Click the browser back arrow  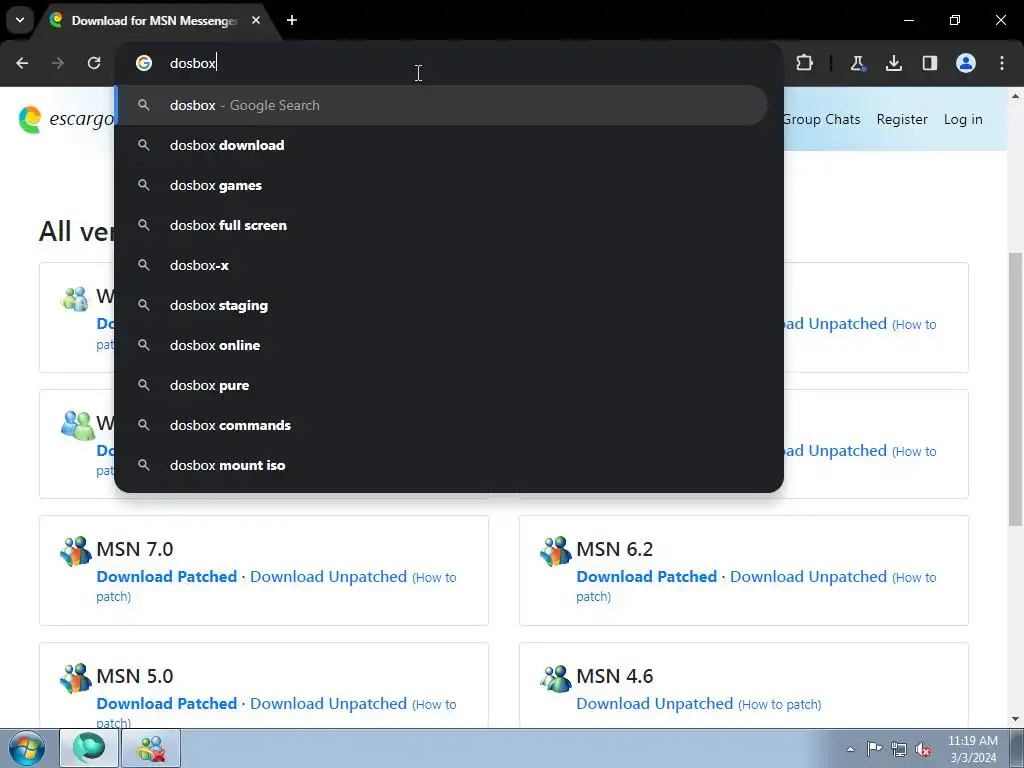coord(22,63)
